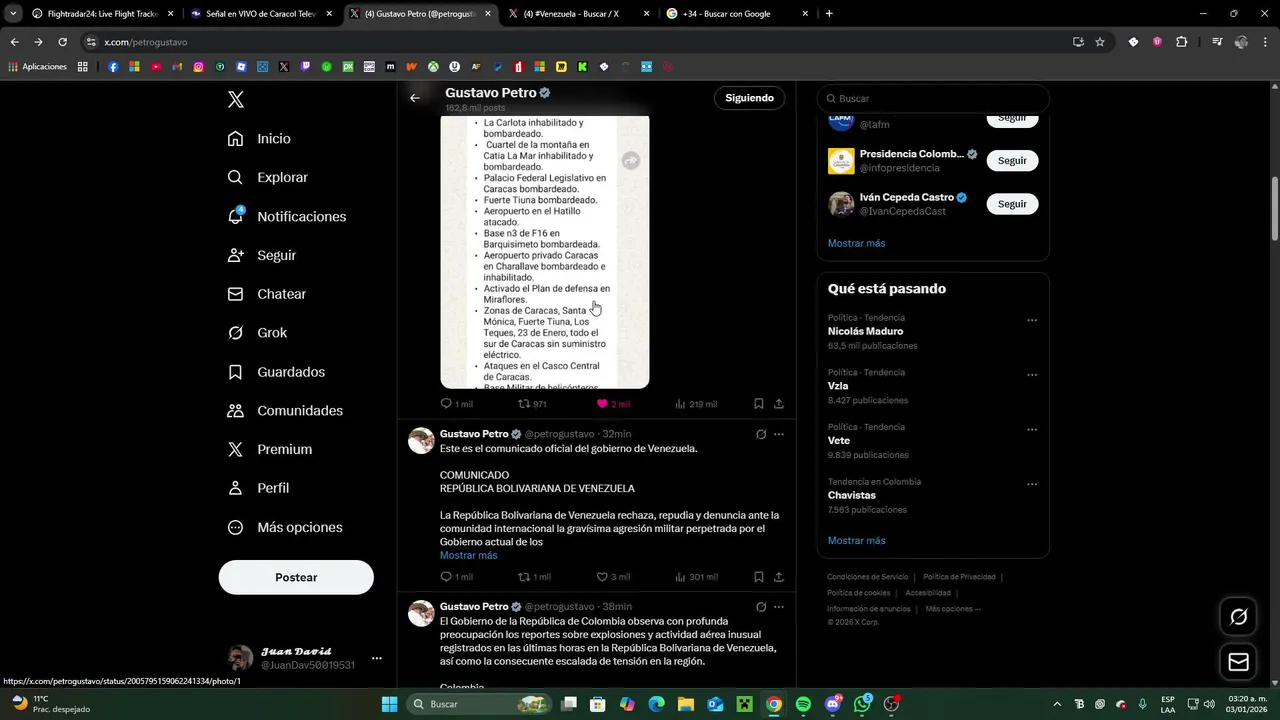View stats of post with 219 mil views
Viewport: 1280px width, 720px height.
coord(696,404)
